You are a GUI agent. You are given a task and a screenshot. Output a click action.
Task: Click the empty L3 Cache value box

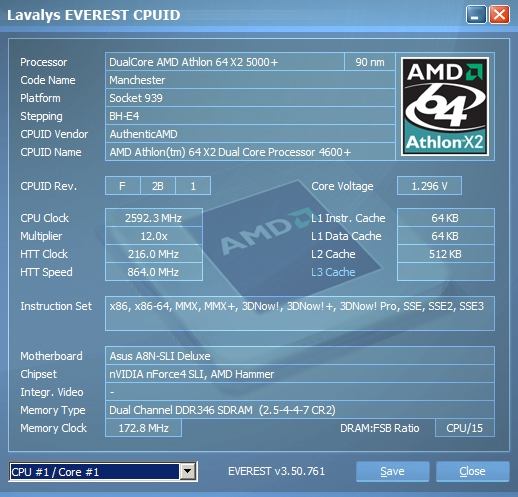(x=446, y=272)
